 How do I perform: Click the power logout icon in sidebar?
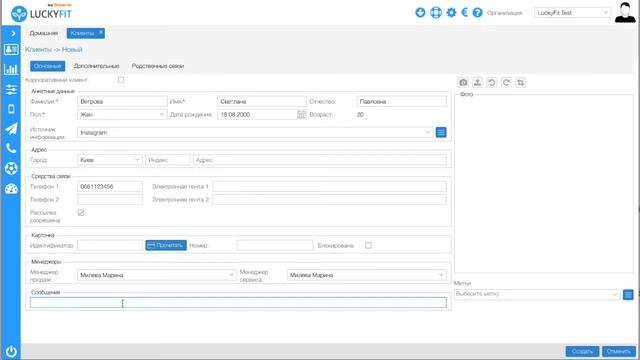pyautogui.click(x=11, y=351)
